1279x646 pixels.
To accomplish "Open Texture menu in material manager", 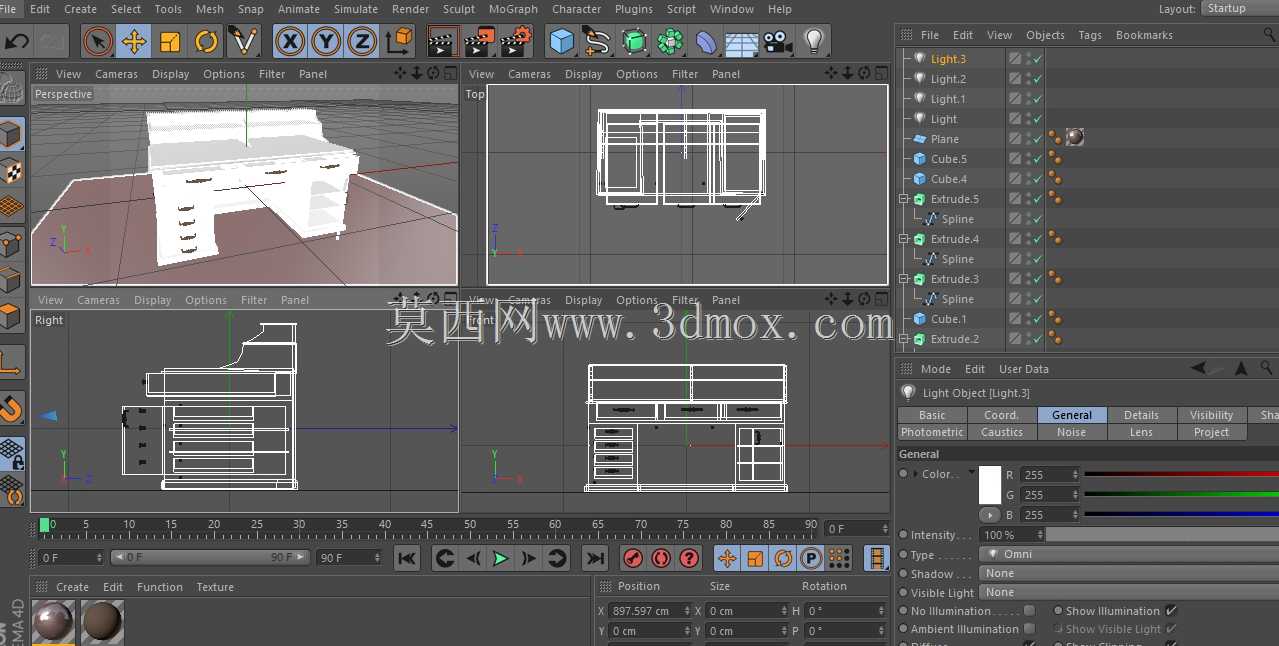I will click(x=215, y=587).
